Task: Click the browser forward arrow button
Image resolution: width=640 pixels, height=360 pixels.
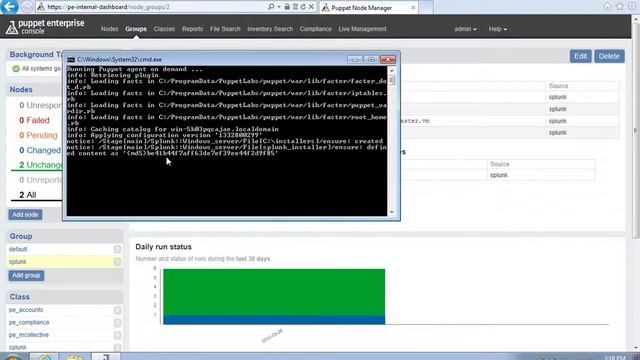Action: click(x=27, y=7)
